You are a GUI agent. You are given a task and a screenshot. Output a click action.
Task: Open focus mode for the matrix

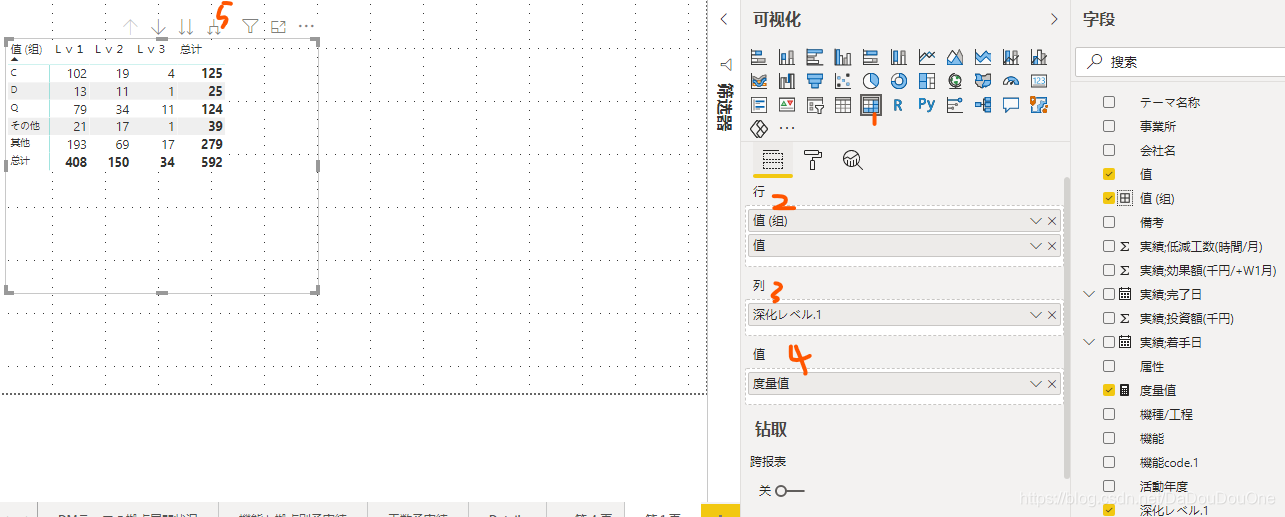pos(278,26)
